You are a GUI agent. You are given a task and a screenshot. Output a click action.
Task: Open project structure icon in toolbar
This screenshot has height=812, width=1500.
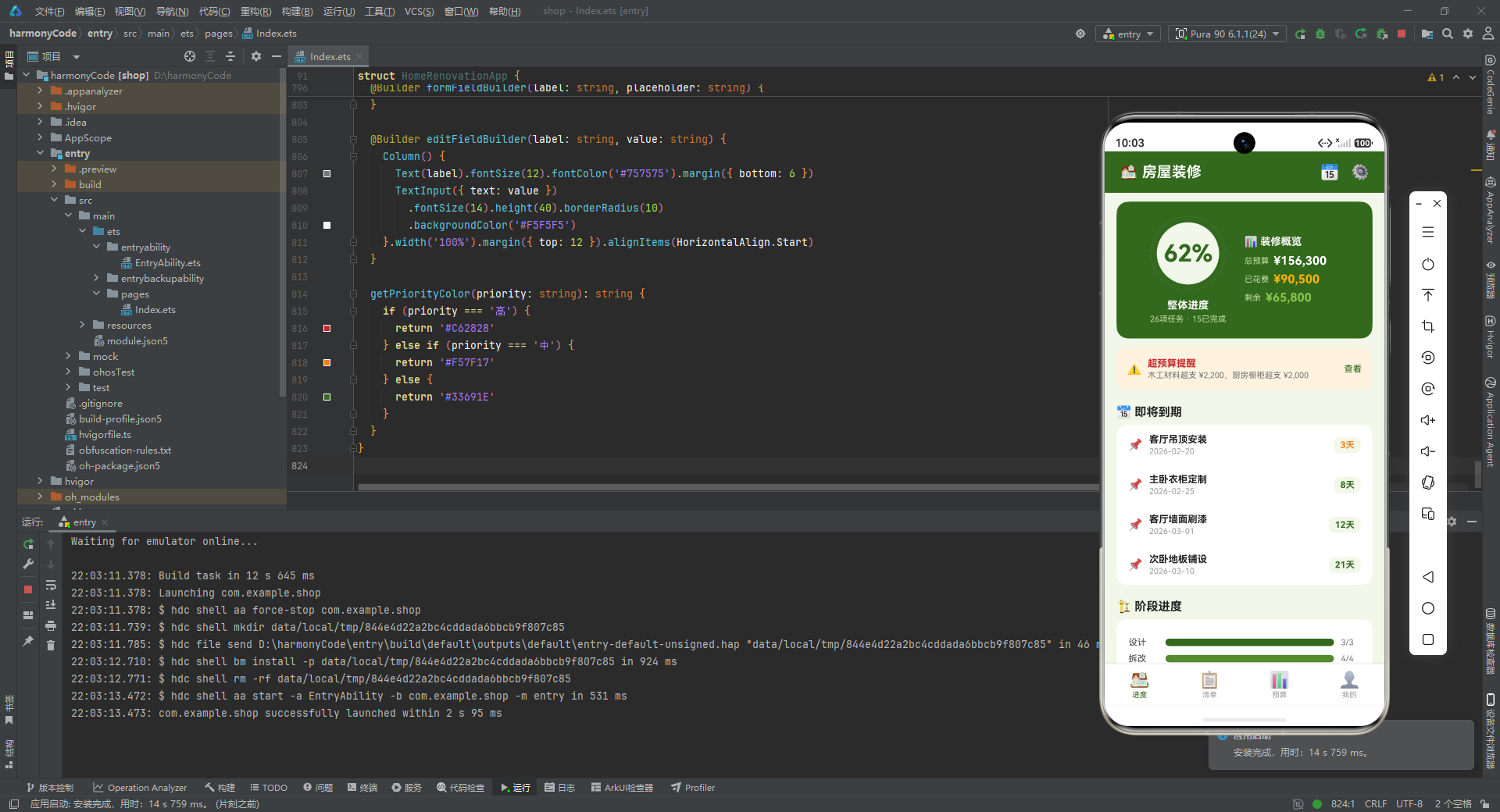pos(1427,34)
